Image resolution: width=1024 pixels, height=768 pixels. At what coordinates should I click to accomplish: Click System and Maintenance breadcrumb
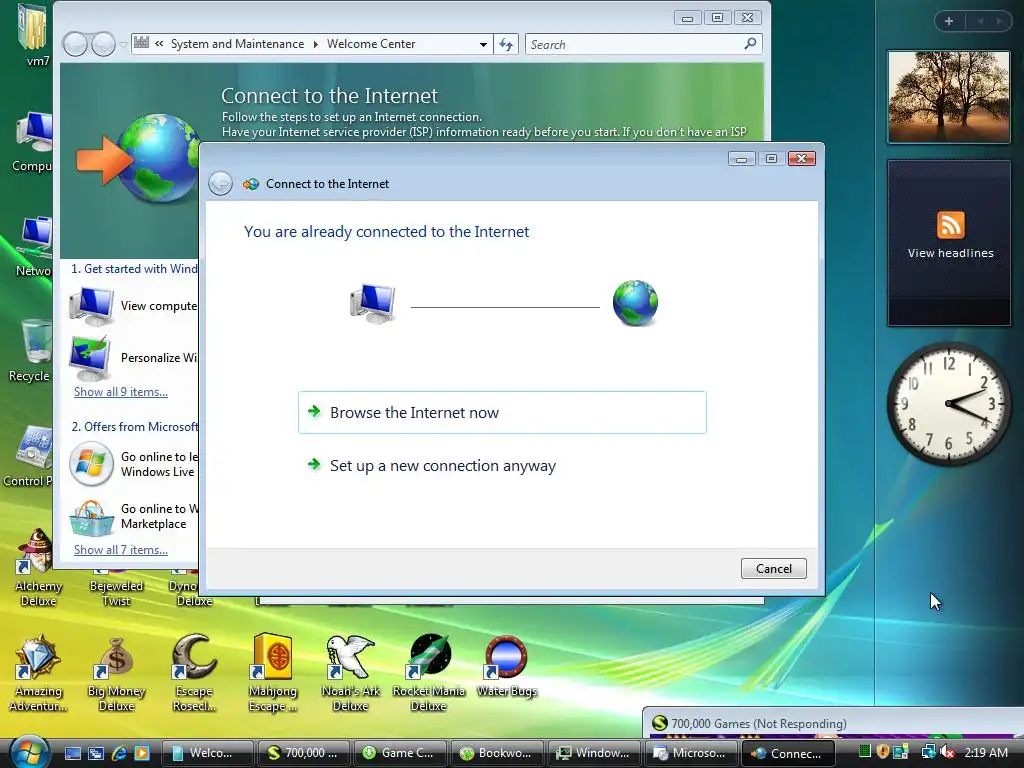click(237, 44)
